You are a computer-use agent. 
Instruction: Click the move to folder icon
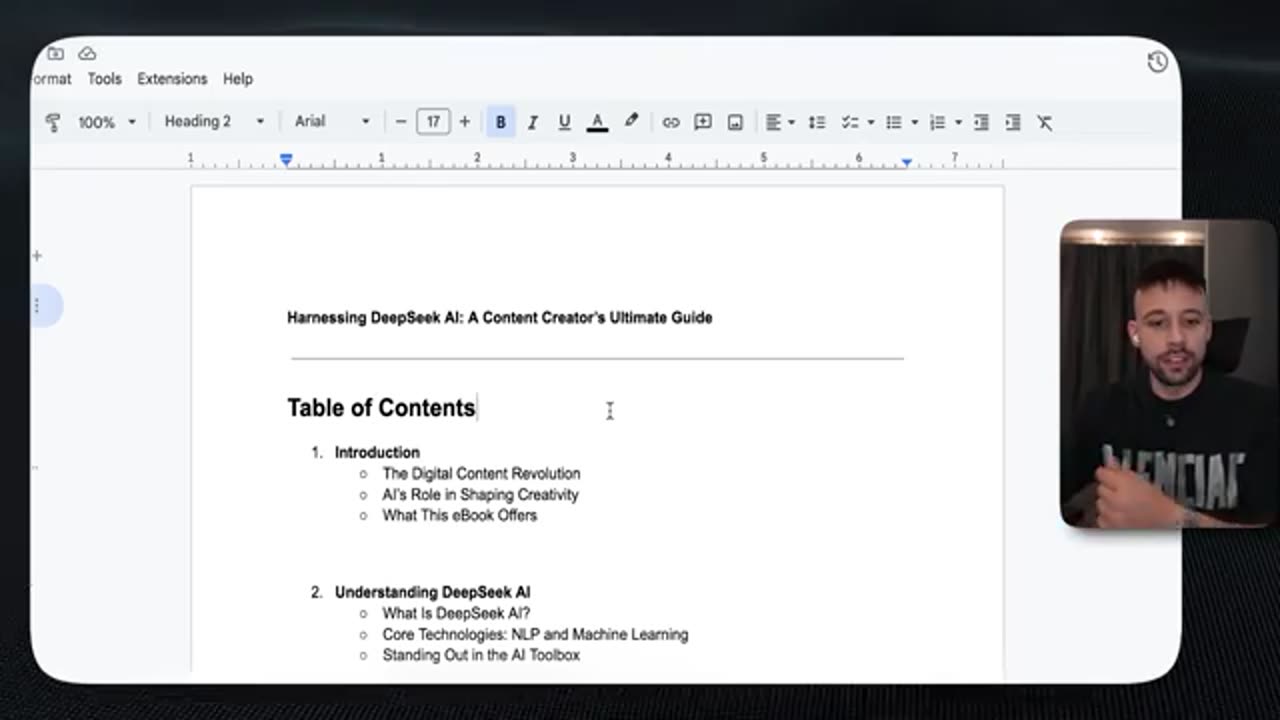[55, 53]
